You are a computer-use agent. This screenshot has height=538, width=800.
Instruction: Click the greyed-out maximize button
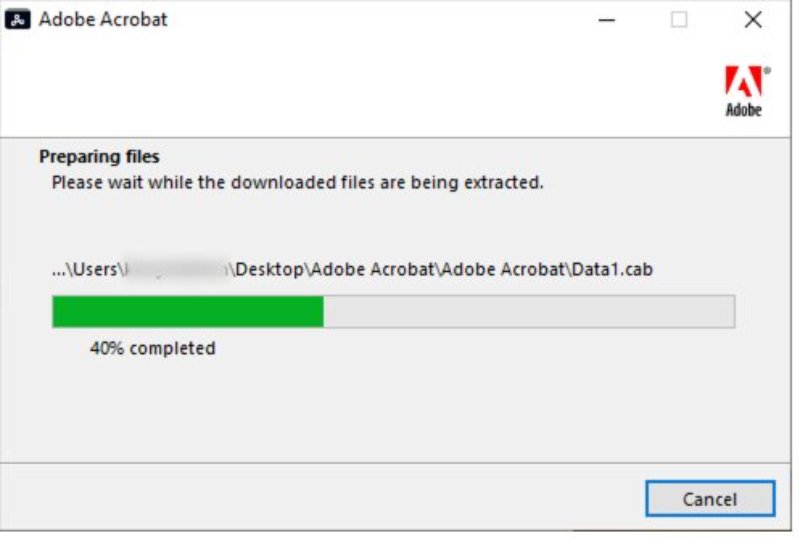click(679, 20)
